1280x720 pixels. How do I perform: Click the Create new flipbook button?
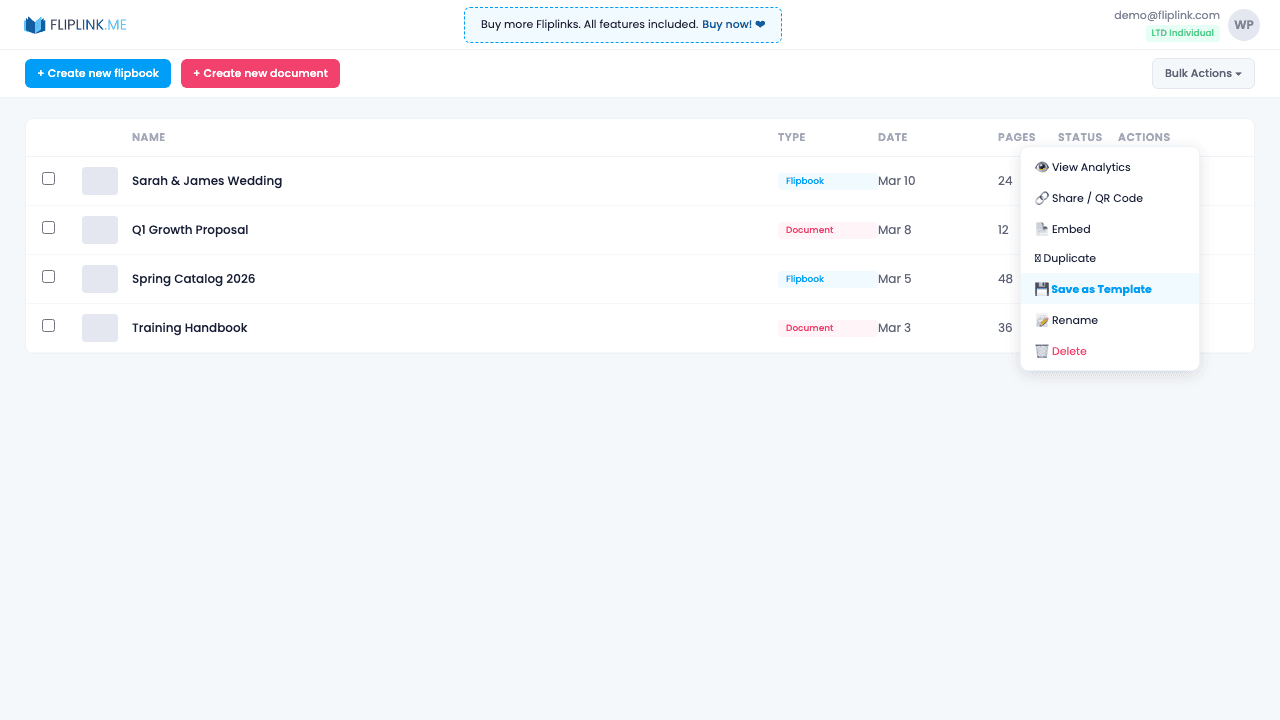(97, 73)
